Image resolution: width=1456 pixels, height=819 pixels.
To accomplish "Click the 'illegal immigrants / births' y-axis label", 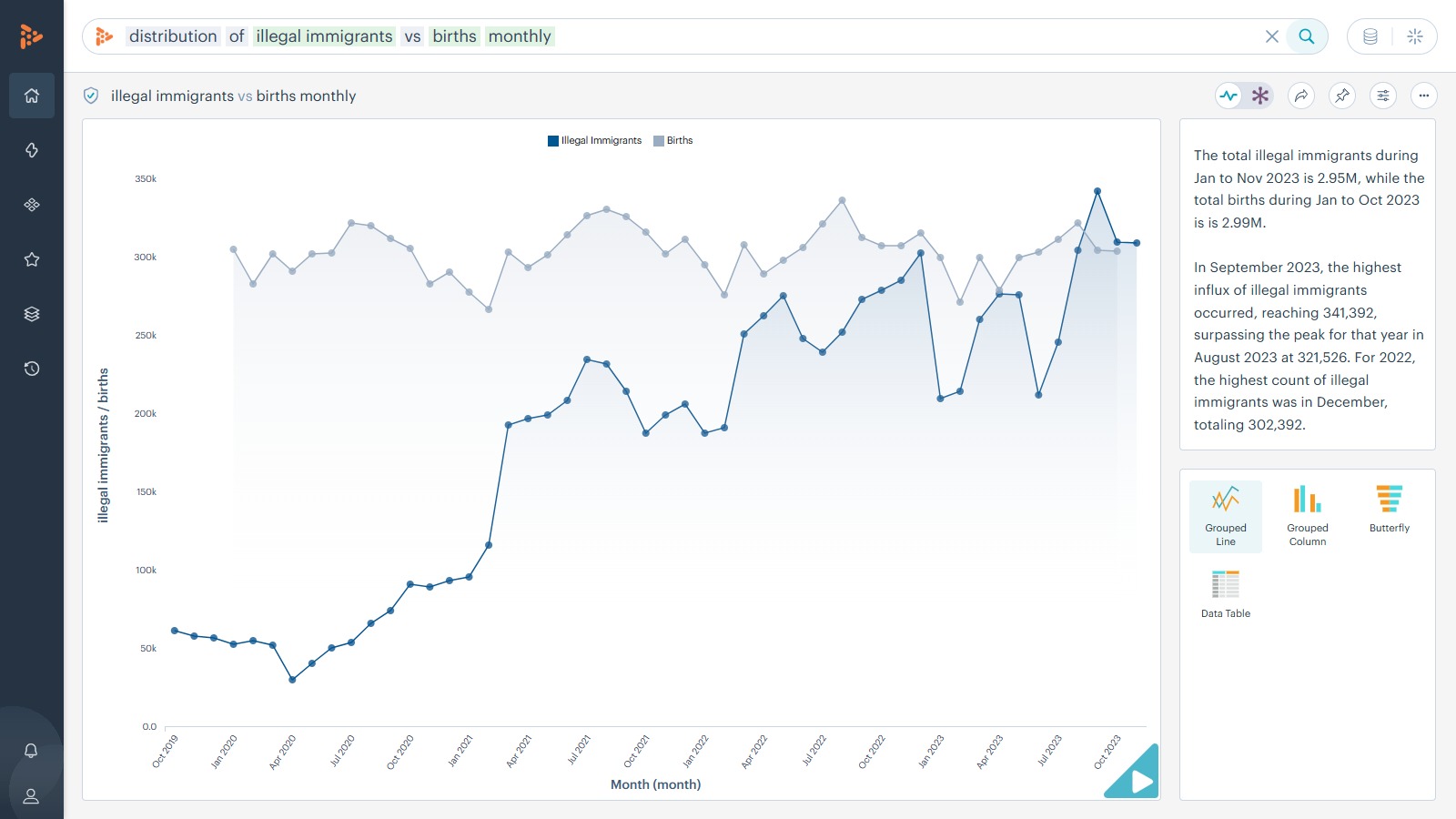I will click(x=103, y=445).
